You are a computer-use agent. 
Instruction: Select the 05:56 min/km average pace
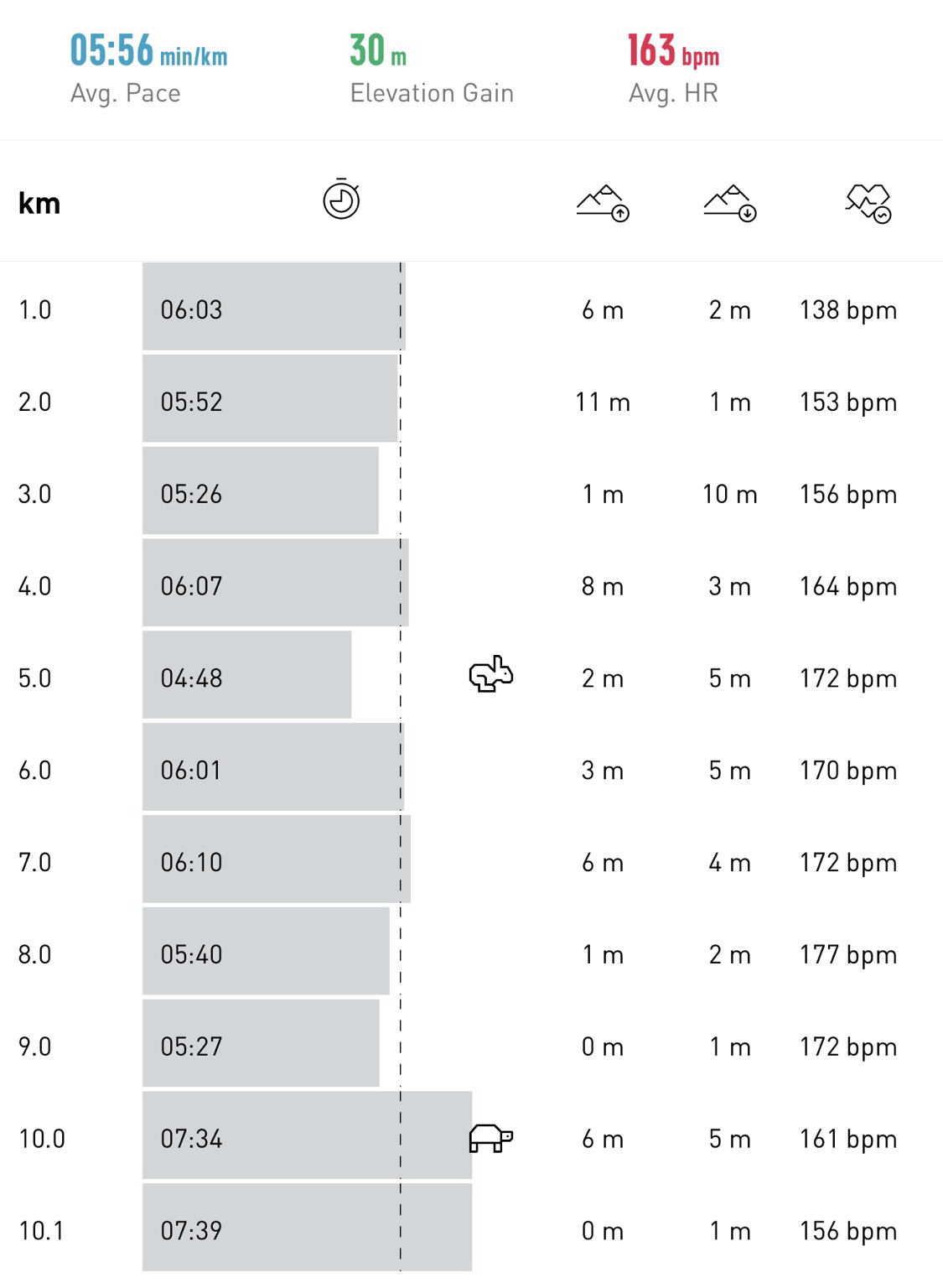coord(148,50)
